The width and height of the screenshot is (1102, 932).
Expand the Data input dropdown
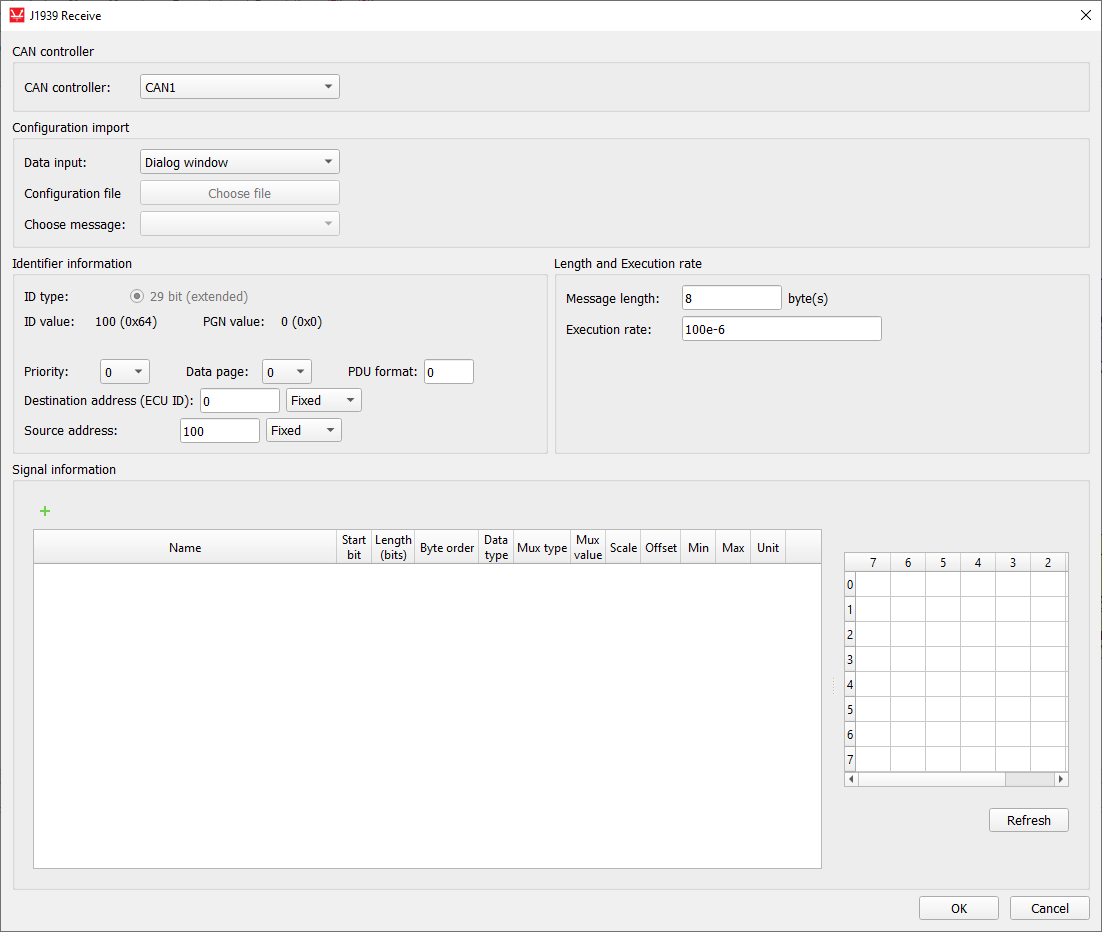point(239,162)
